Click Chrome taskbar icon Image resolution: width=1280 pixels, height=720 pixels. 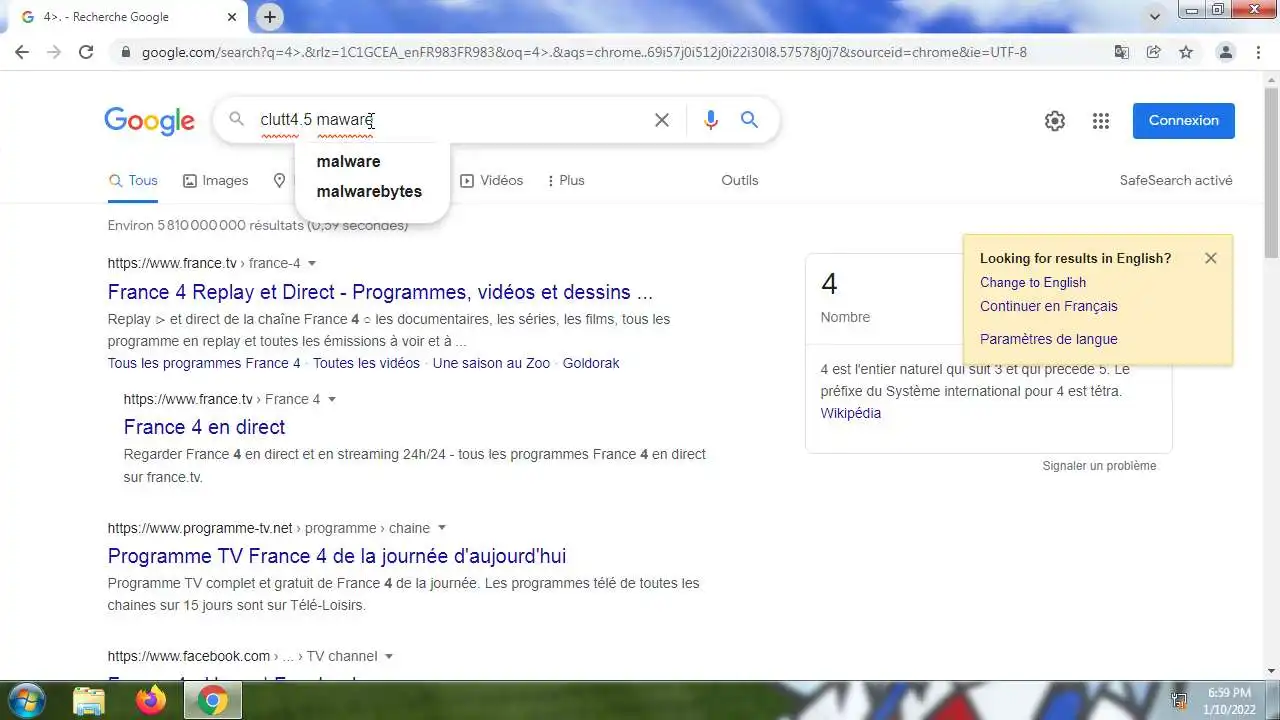pyautogui.click(x=212, y=701)
